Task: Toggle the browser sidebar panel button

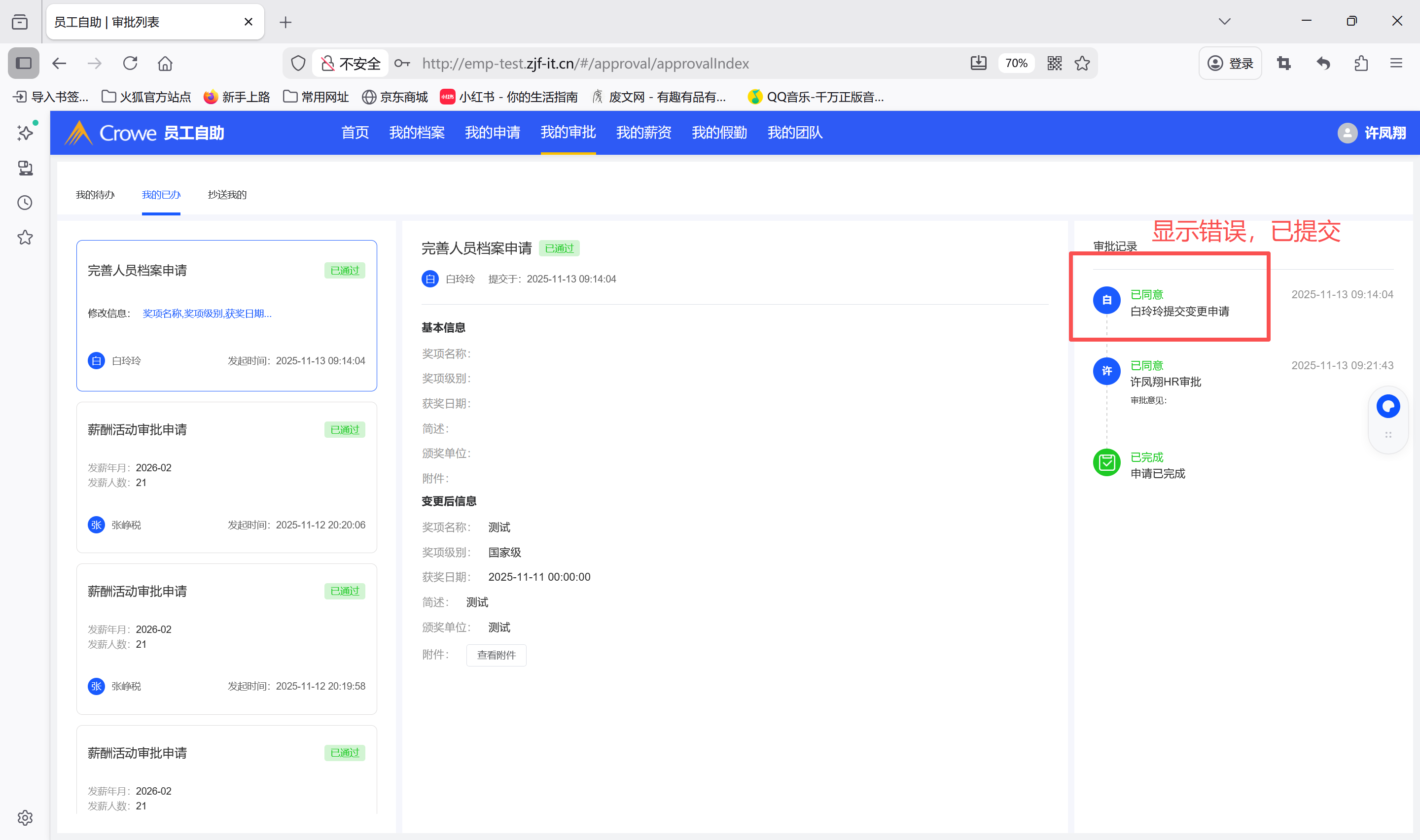Action: (x=24, y=64)
